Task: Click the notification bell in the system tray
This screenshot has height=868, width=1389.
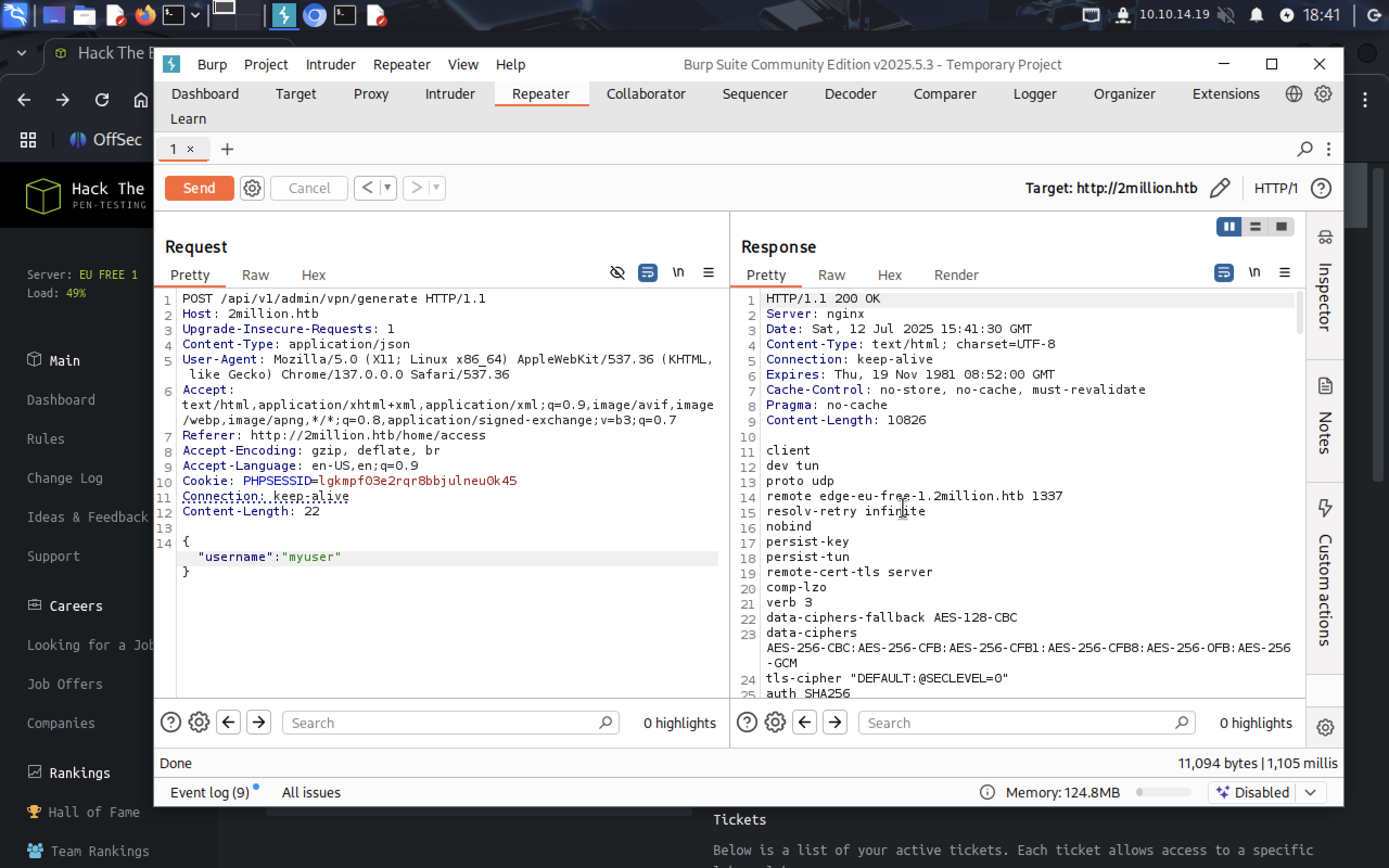Action: click(1257, 15)
